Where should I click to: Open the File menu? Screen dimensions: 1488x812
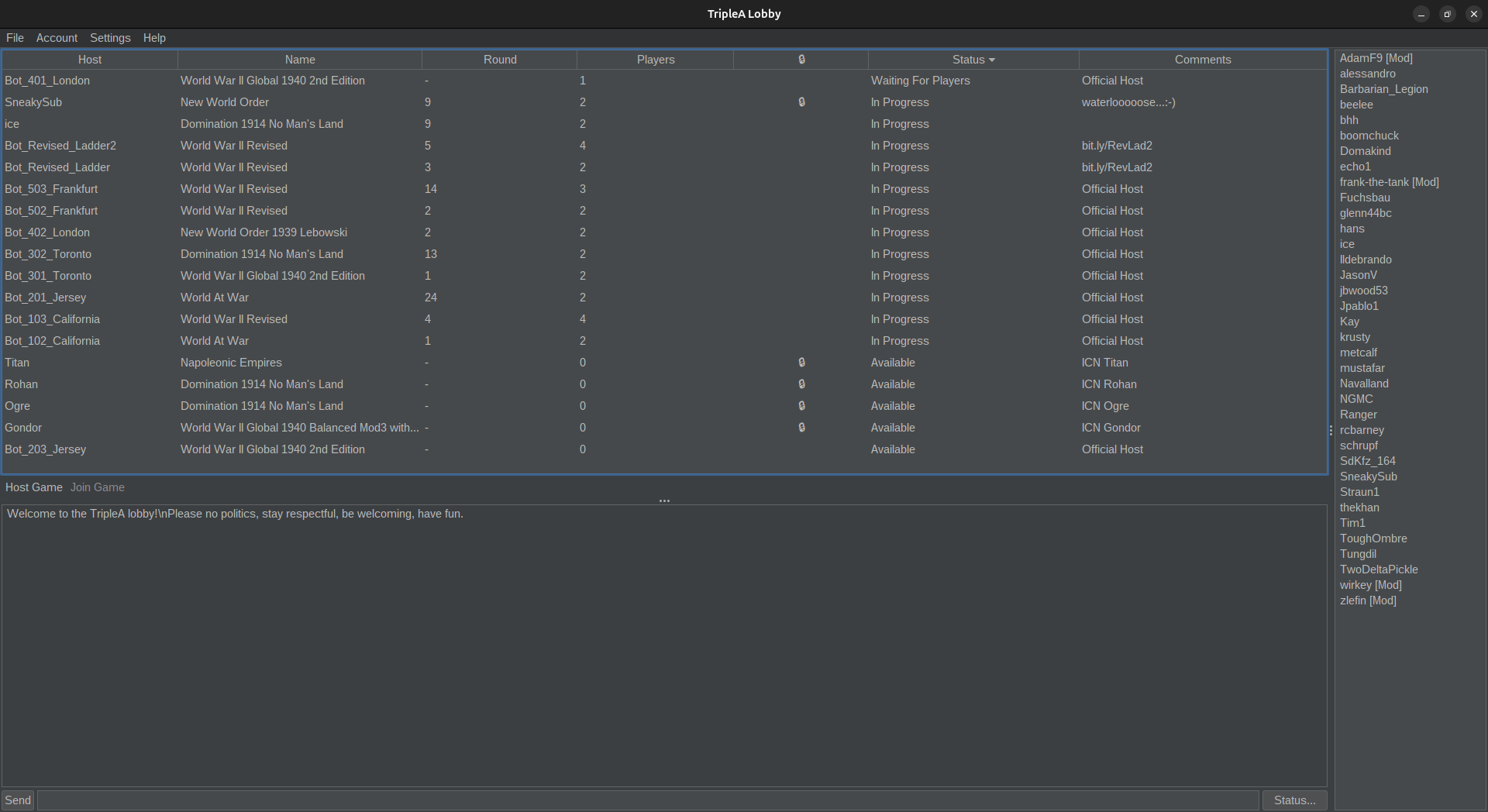[x=15, y=38]
